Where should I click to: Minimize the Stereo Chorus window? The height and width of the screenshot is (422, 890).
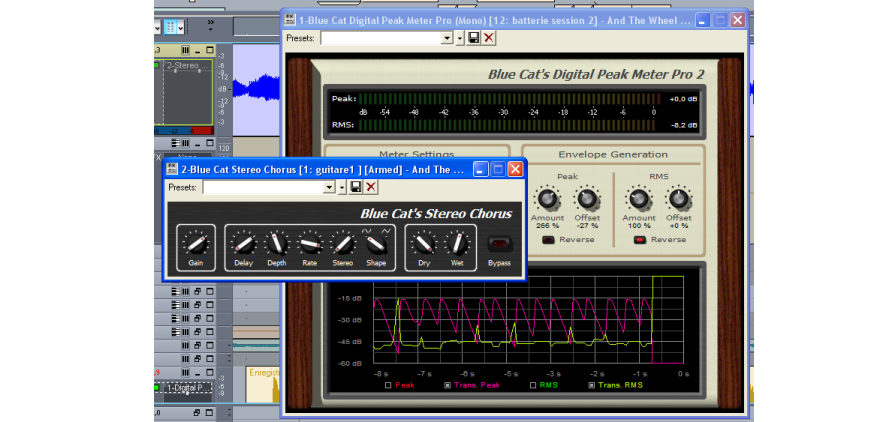tap(481, 169)
